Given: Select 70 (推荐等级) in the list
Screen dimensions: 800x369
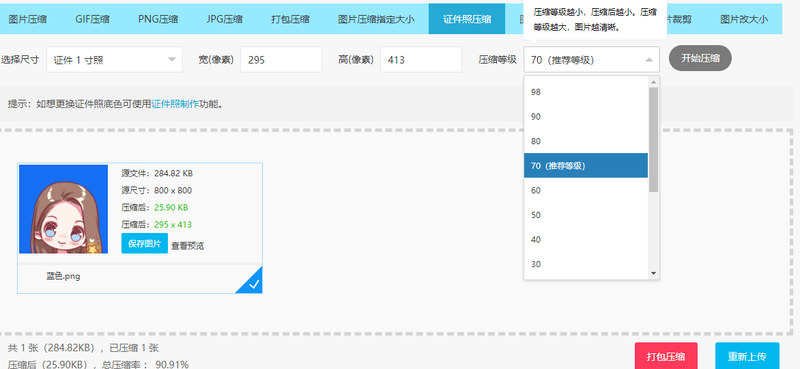Looking at the screenshot, I should tap(586, 165).
